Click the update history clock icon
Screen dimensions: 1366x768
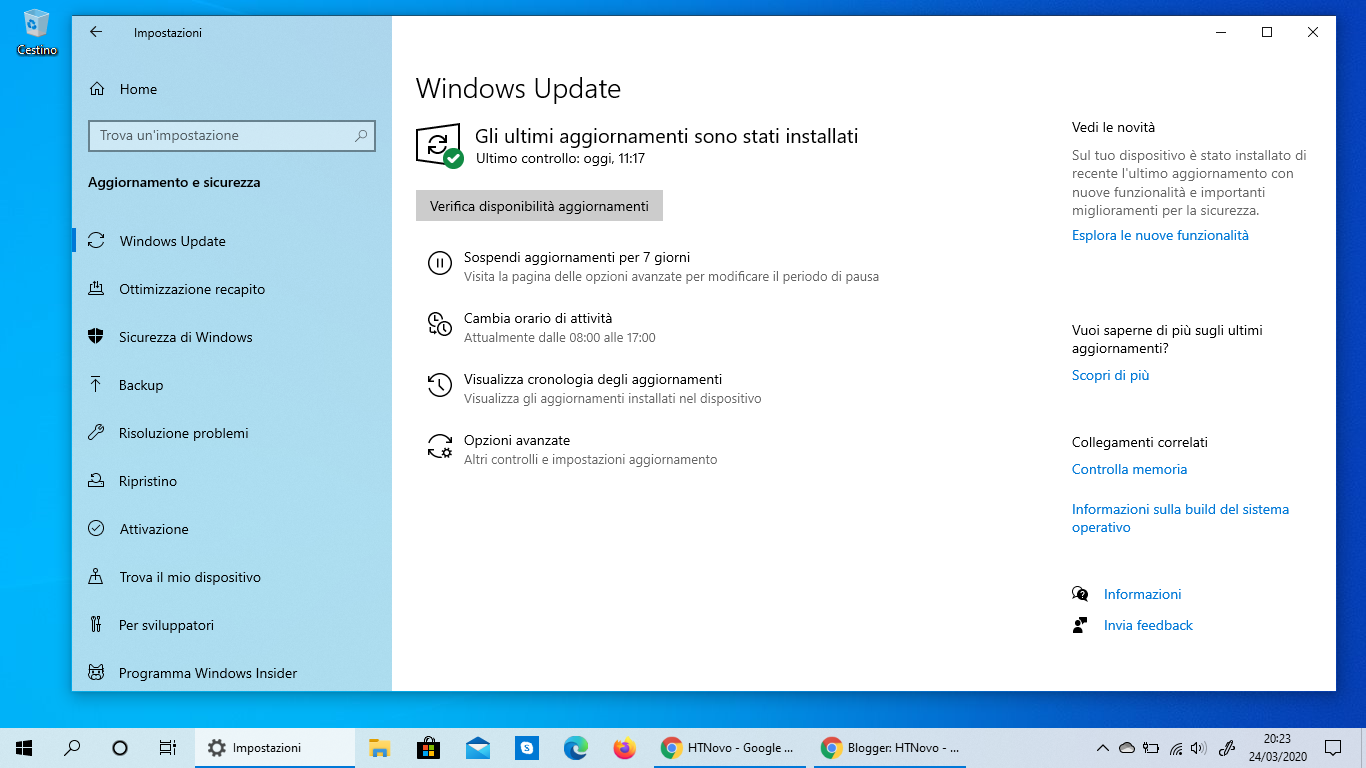point(440,385)
